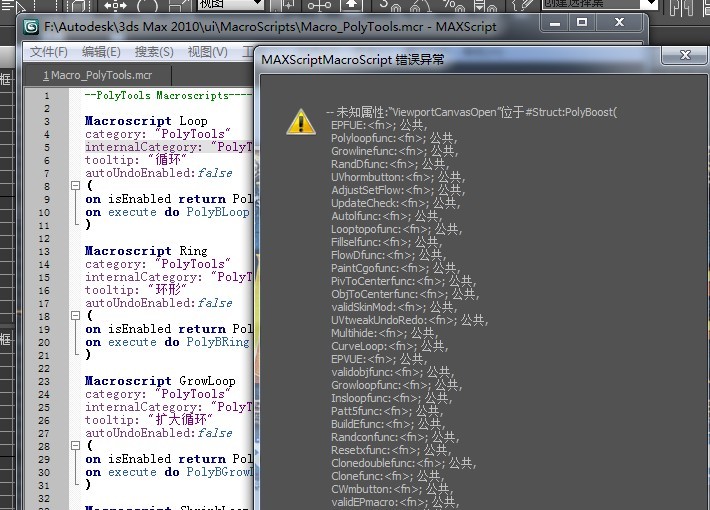This screenshot has height=510, width=710.
Task: Click the tooltip "扩大循环" code line
Action: point(148,420)
